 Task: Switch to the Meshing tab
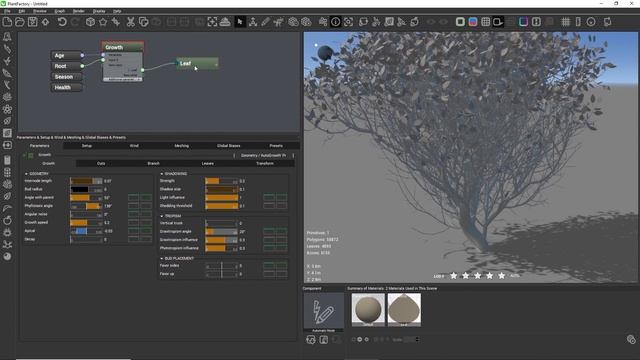point(182,146)
